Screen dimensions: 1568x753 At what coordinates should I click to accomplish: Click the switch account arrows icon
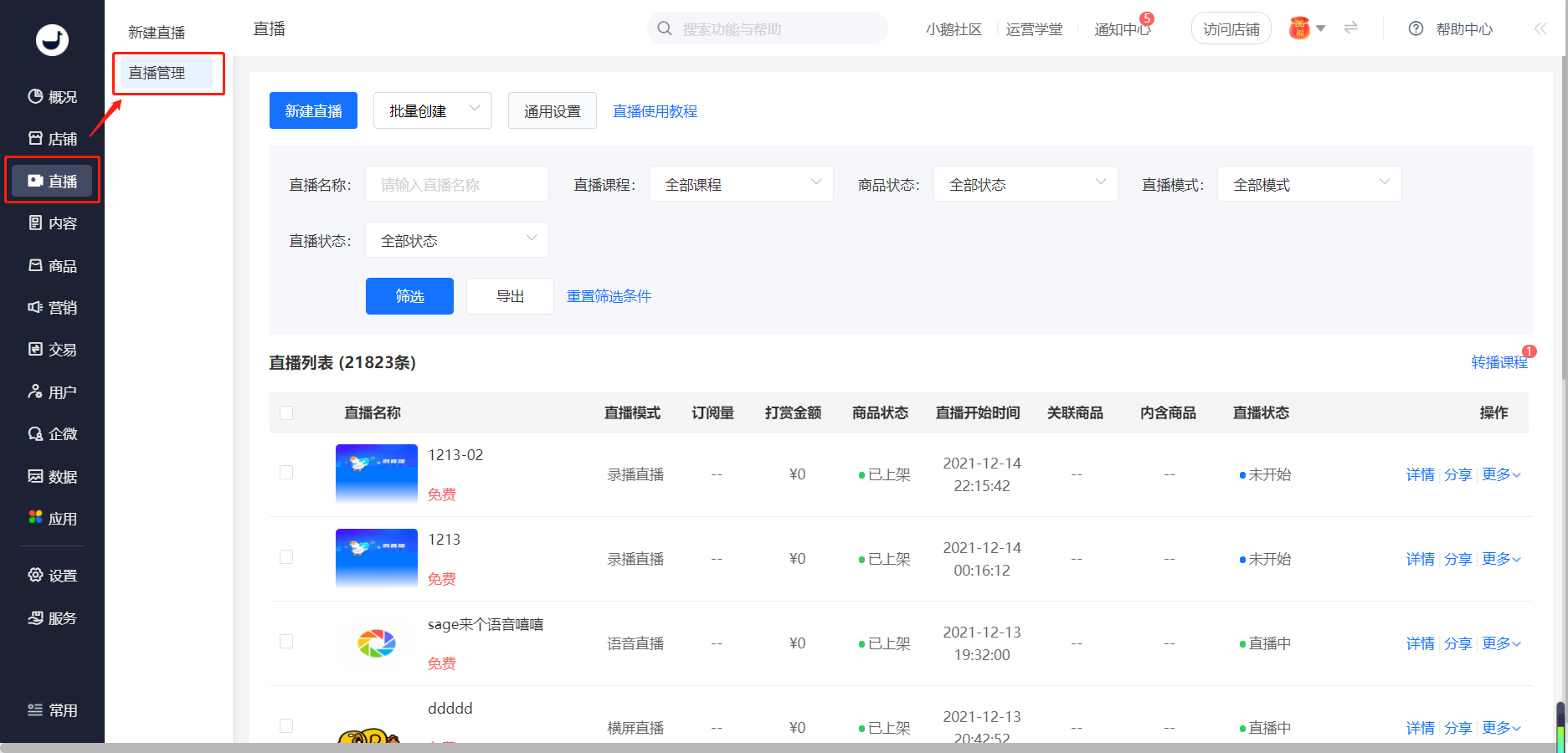pos(1350,28)
